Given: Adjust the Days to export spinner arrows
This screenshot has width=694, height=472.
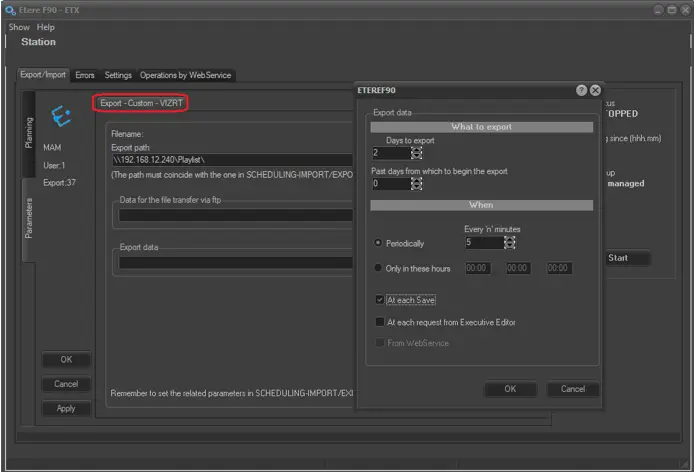Looking at the screenshot, I should (416, 153).
